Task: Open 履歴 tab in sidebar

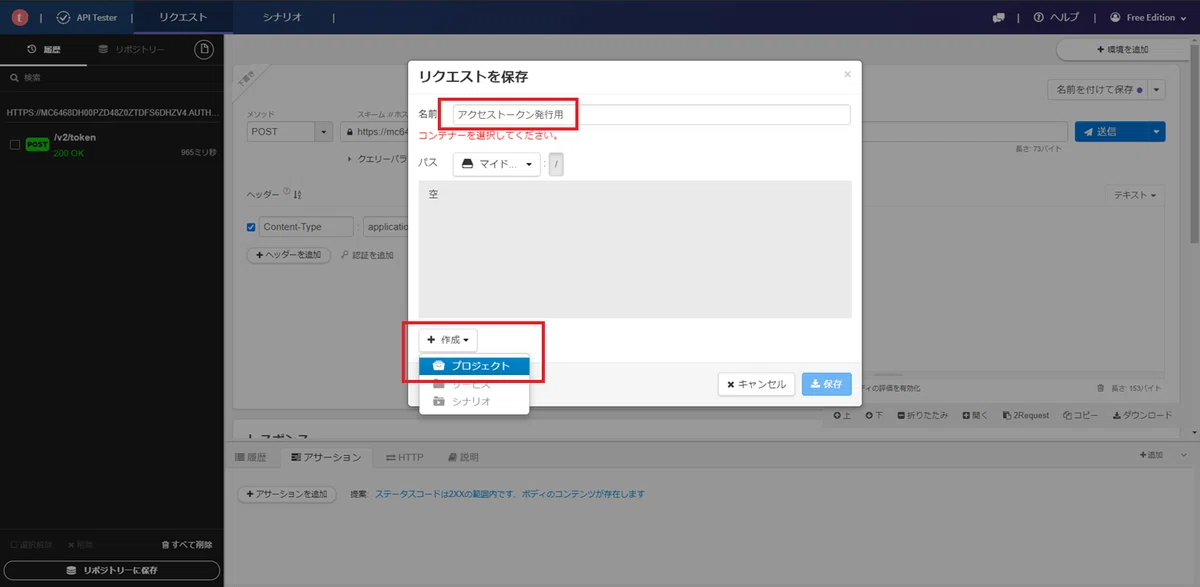Action: (45, 49)
